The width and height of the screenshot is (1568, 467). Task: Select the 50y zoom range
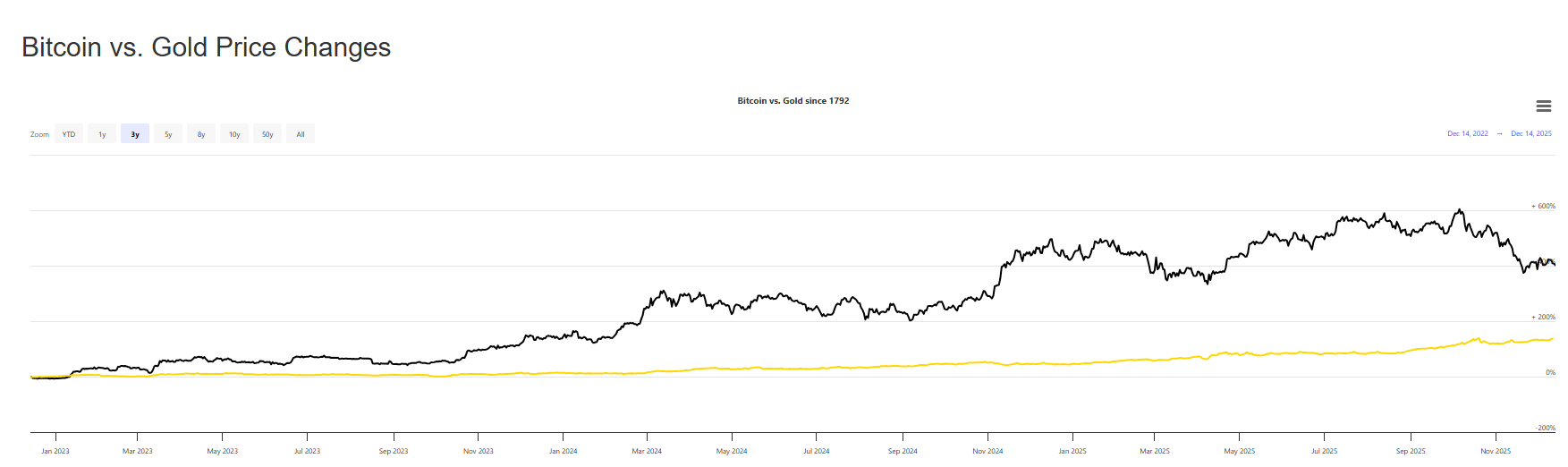(x=267, y=134)
